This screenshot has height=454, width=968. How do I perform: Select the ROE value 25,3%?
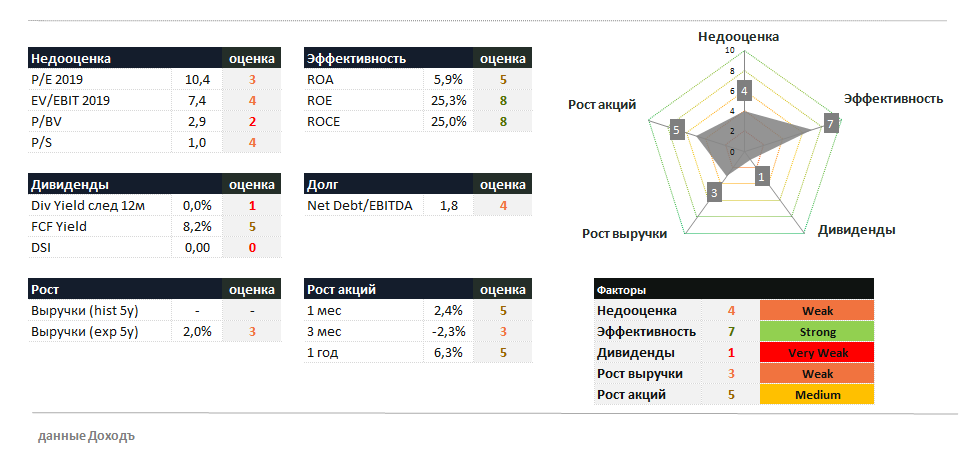click(x=449, y=100)
